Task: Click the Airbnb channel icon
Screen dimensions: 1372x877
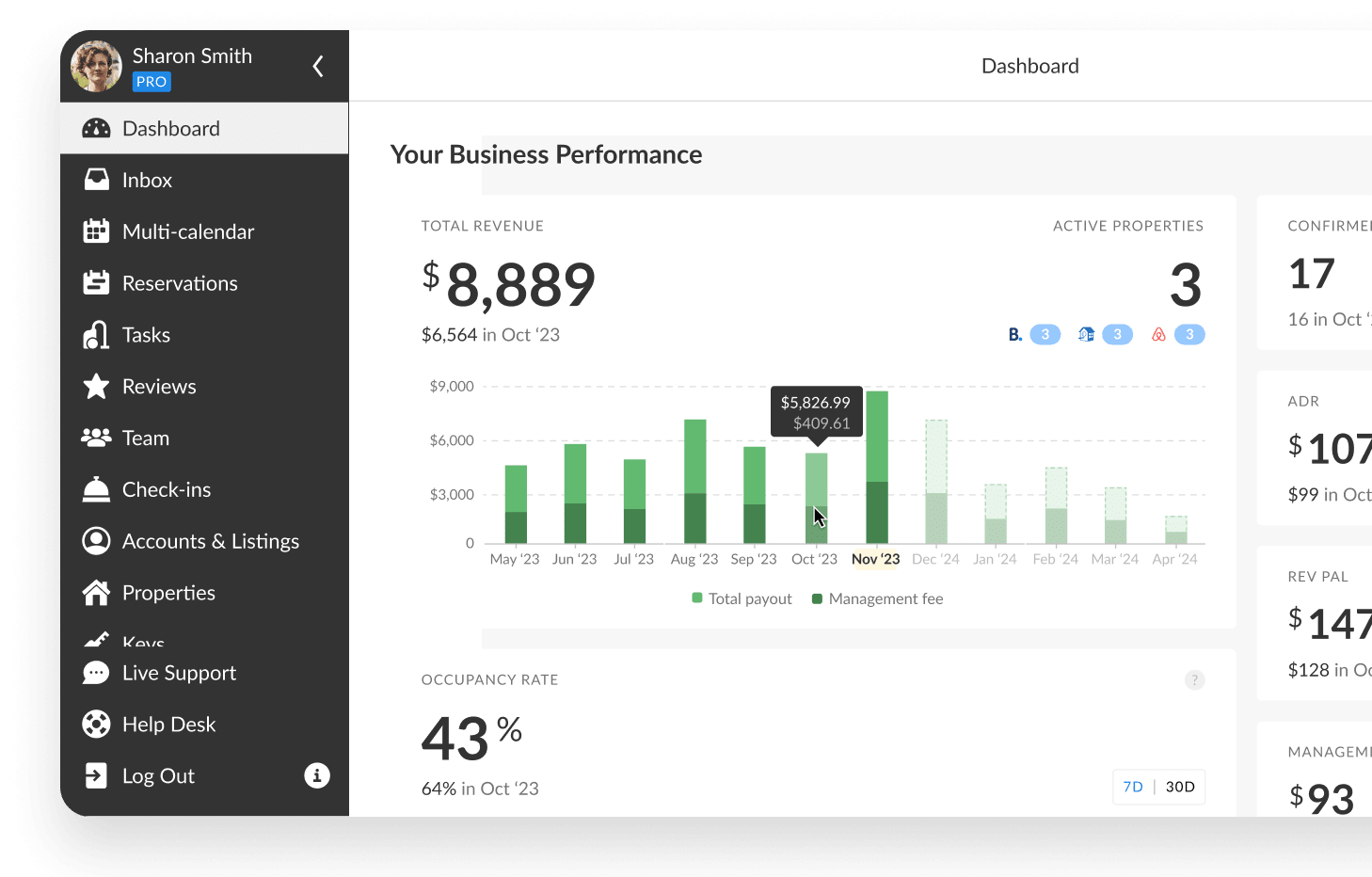Action: [1159, 334]
